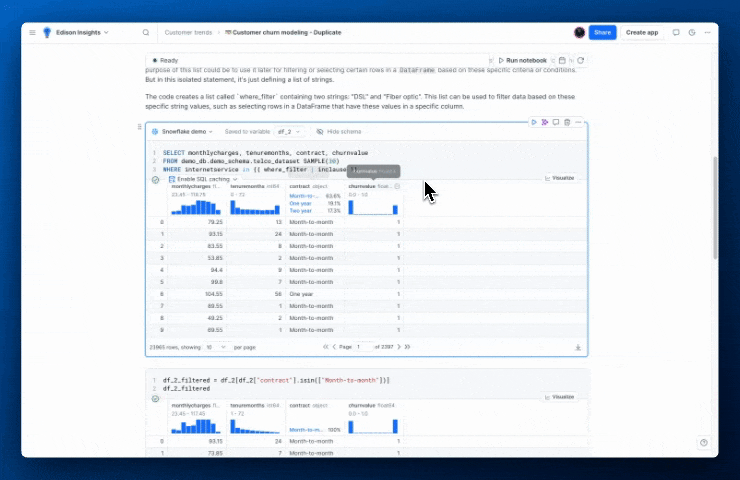Click the Ready kernel status indicator
The image size is (740, 480).
tap(165, 60)
